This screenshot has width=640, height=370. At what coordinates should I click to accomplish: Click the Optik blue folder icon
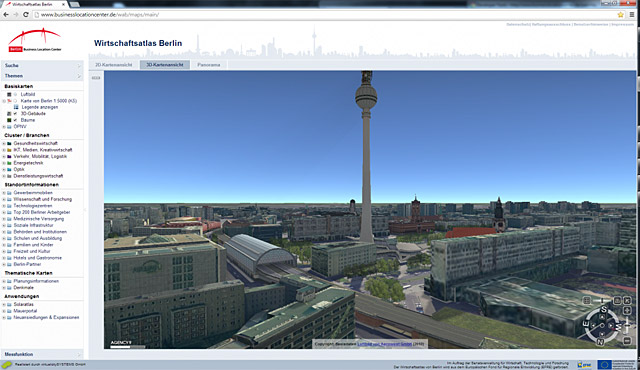pyautogui.click(x=9, y=169)
